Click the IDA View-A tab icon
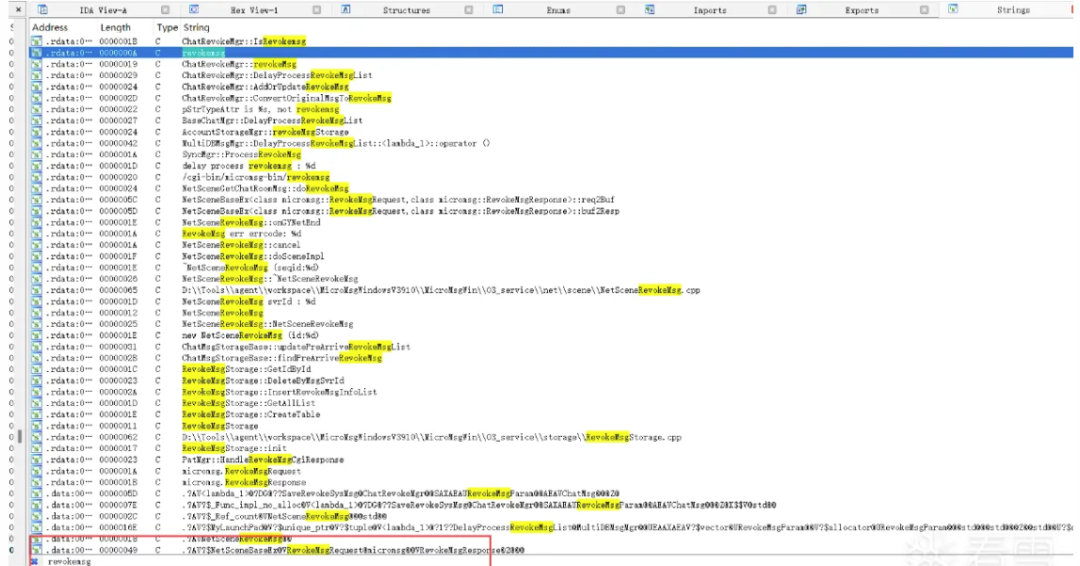Screen dimensions: 1080x566 pyautogui.click(x=43, y=10)
